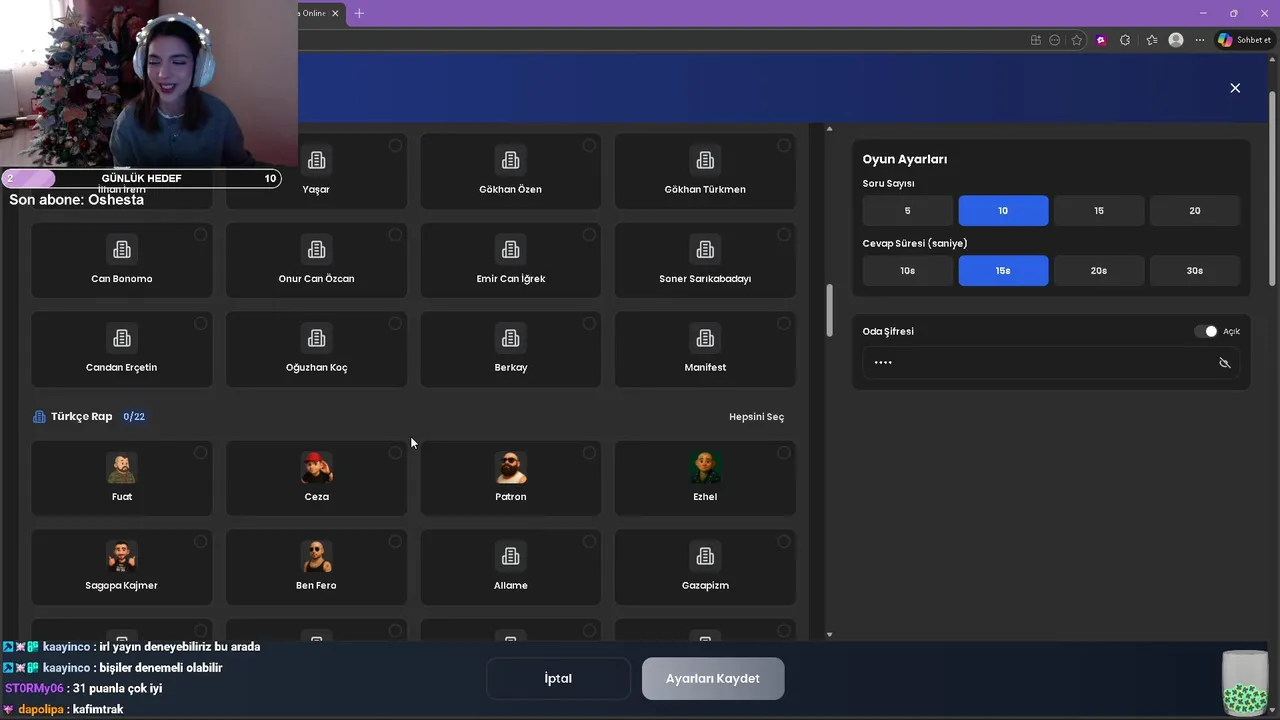
Task: Click the Manifest card building icon
Action: pos(705,338)
